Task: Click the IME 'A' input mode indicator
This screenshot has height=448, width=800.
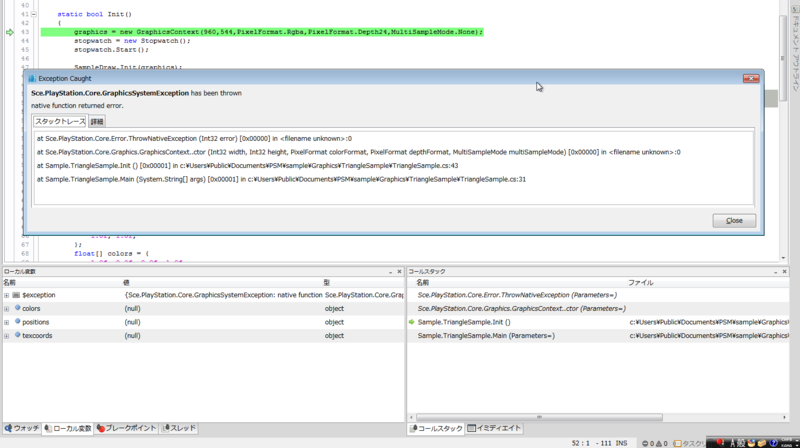Action: coord(733,443)
